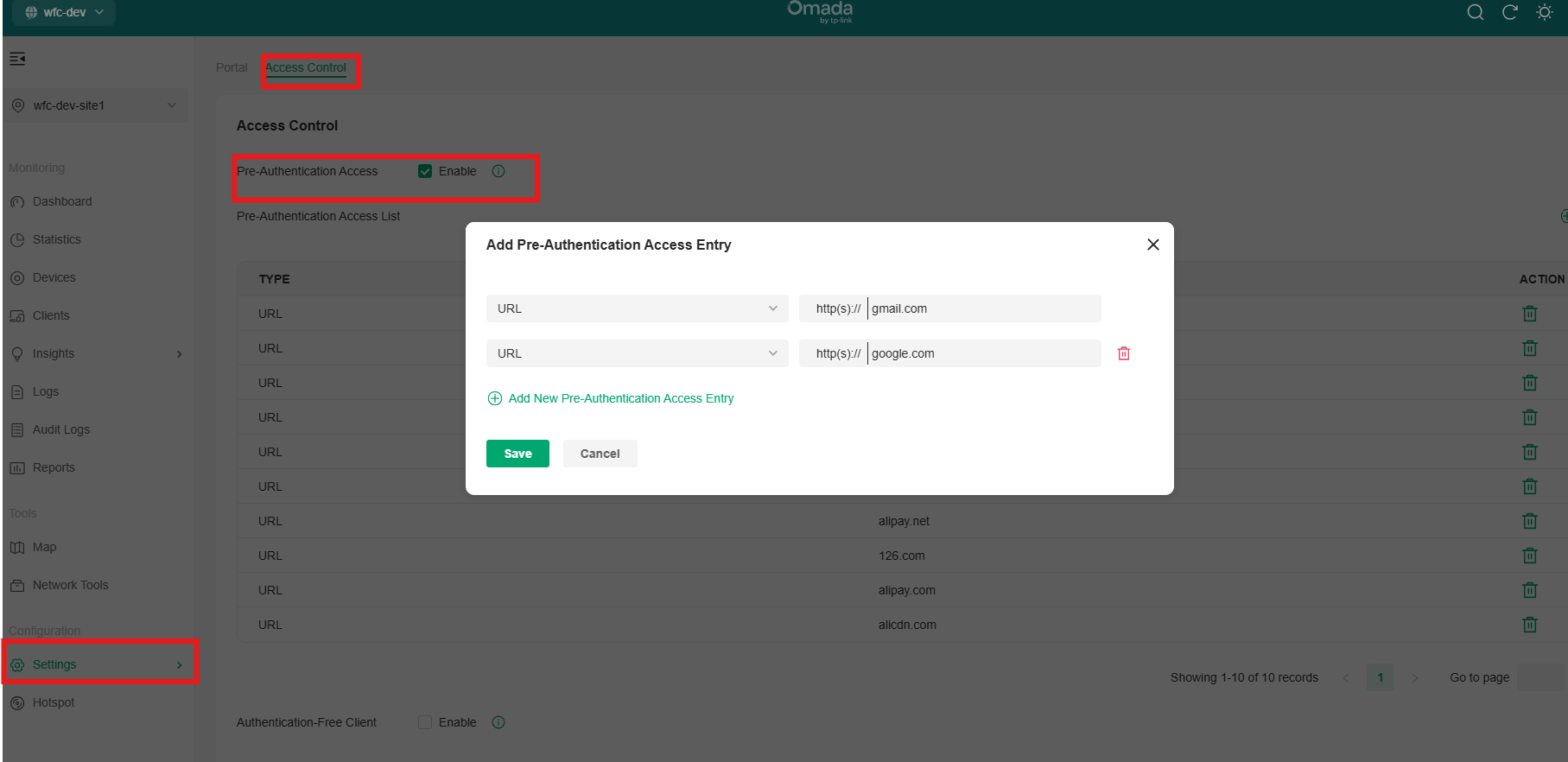The image size is (1568, 762).
Task: Open the first URL type dropdown
Action: tap(637, 308)
